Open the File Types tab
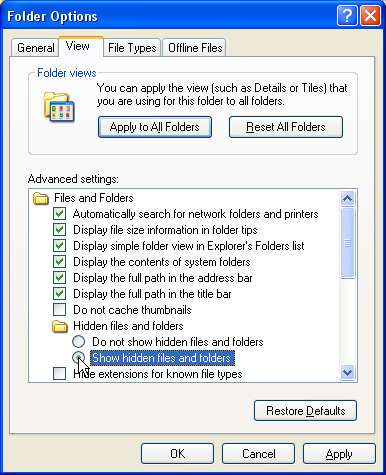 tap(132, 48)
